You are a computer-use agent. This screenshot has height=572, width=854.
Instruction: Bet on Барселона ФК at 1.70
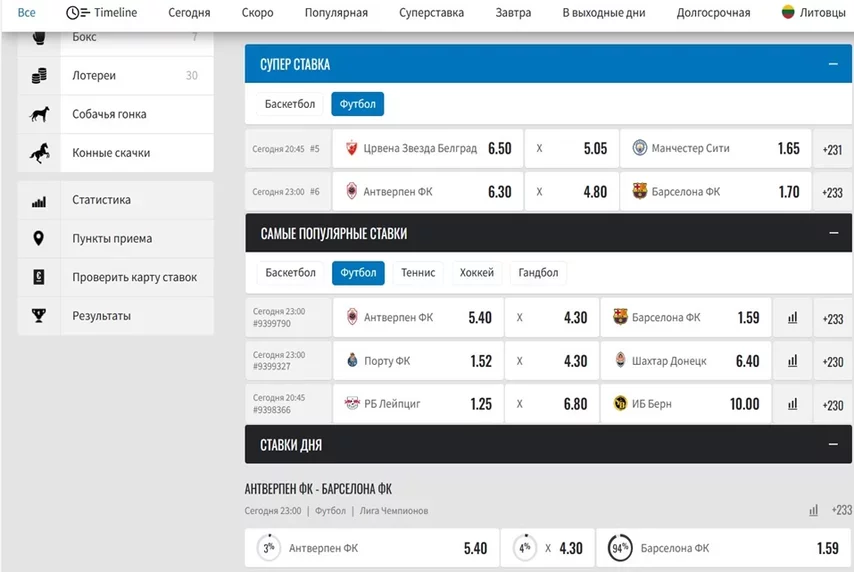pyautogui.click(x=716, y=192)
